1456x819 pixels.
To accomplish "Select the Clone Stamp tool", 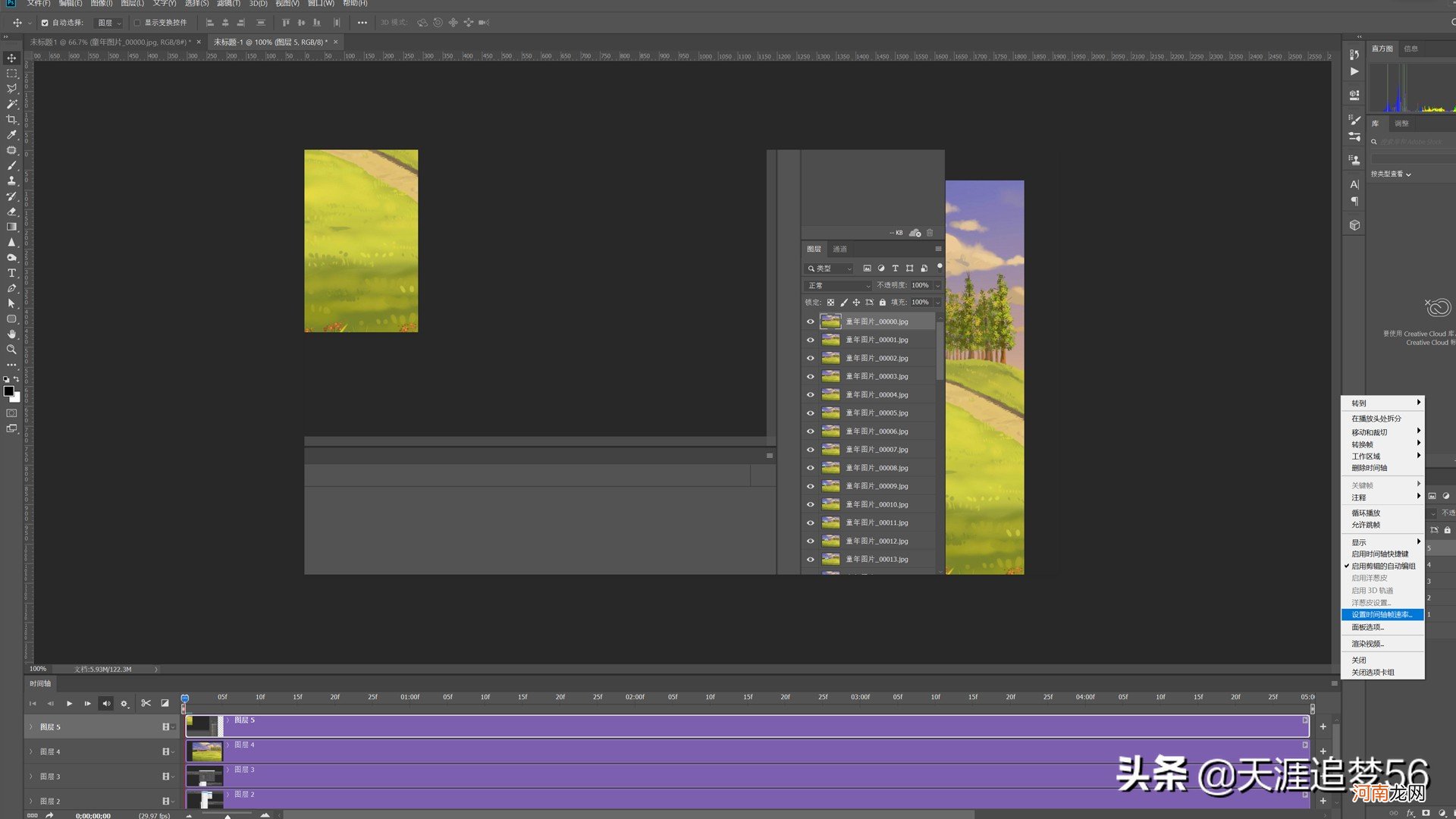I will pyautogui.click(x=11, y=180).
